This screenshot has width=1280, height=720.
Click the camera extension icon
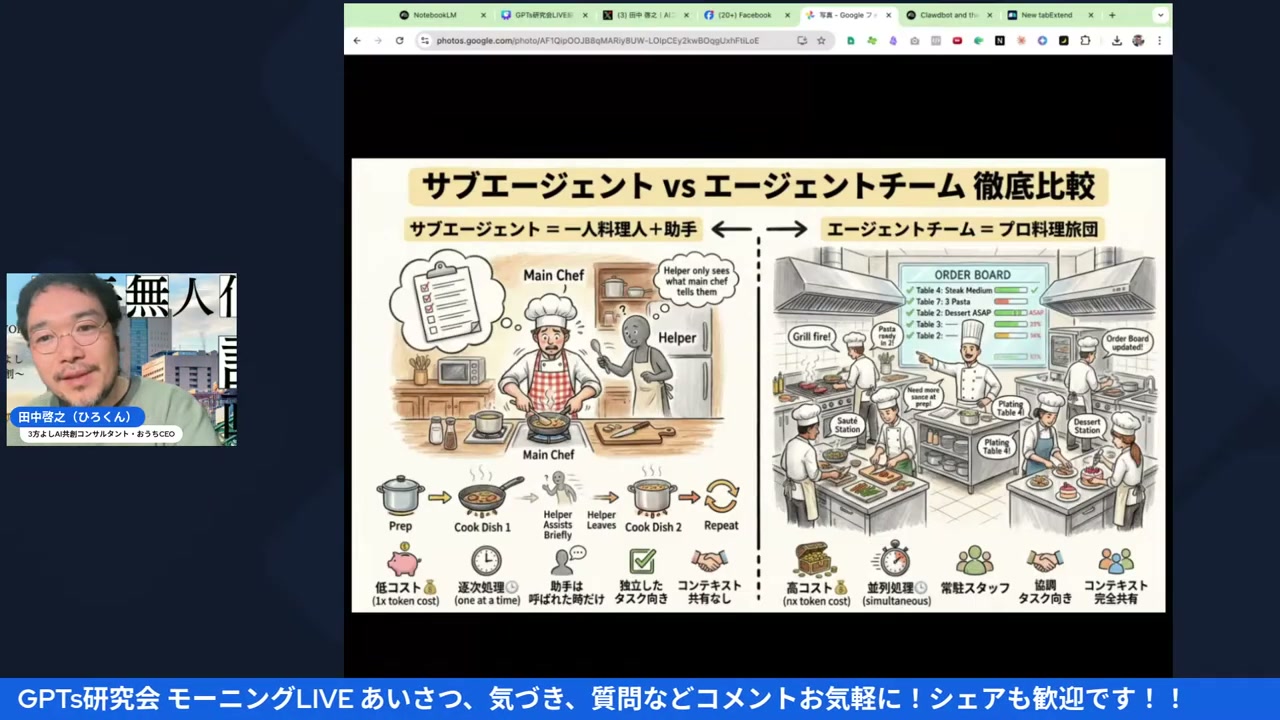914,41
